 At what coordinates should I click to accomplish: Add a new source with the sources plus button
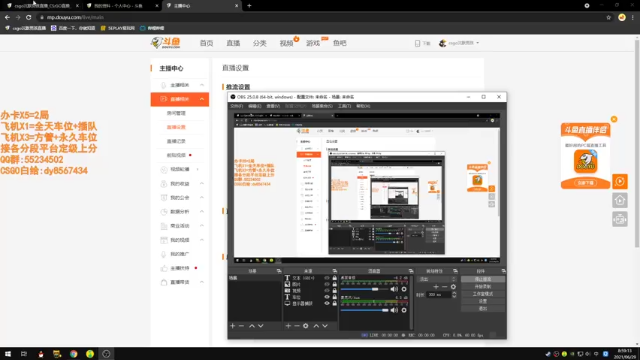point(288,326)
